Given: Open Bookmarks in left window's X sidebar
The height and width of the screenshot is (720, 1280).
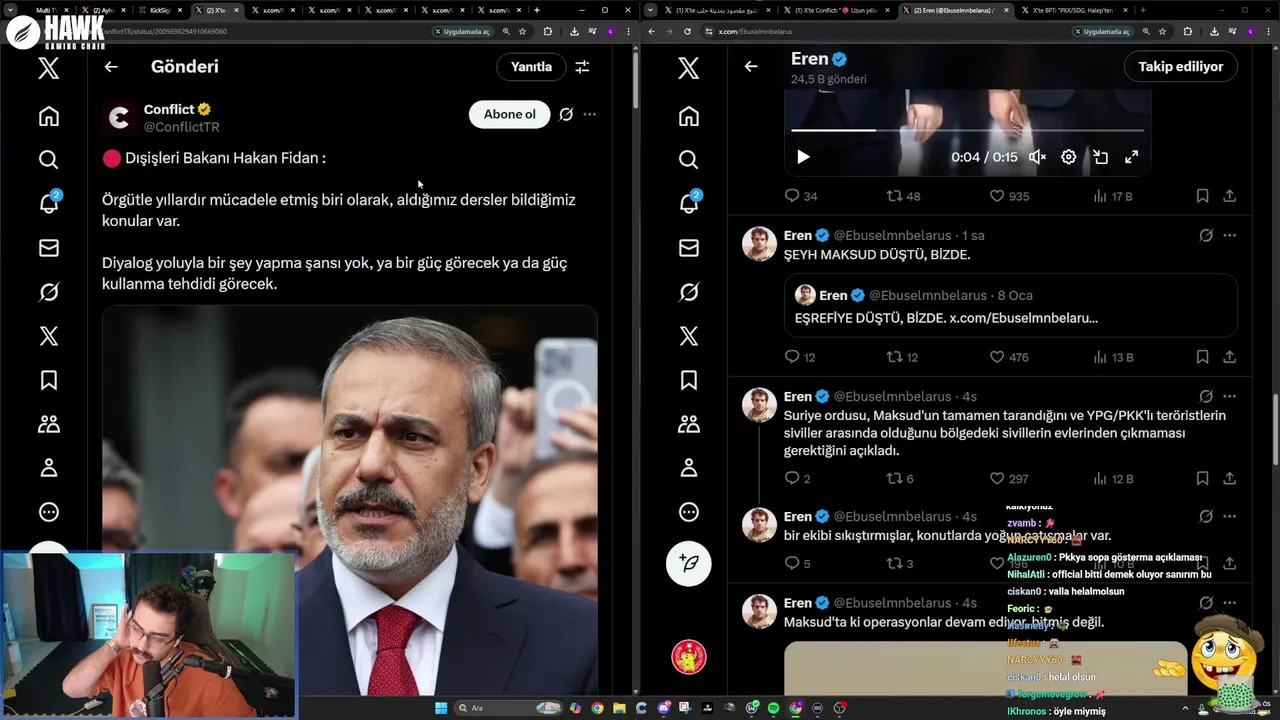Looking at the screenshot, I should 48,380.
